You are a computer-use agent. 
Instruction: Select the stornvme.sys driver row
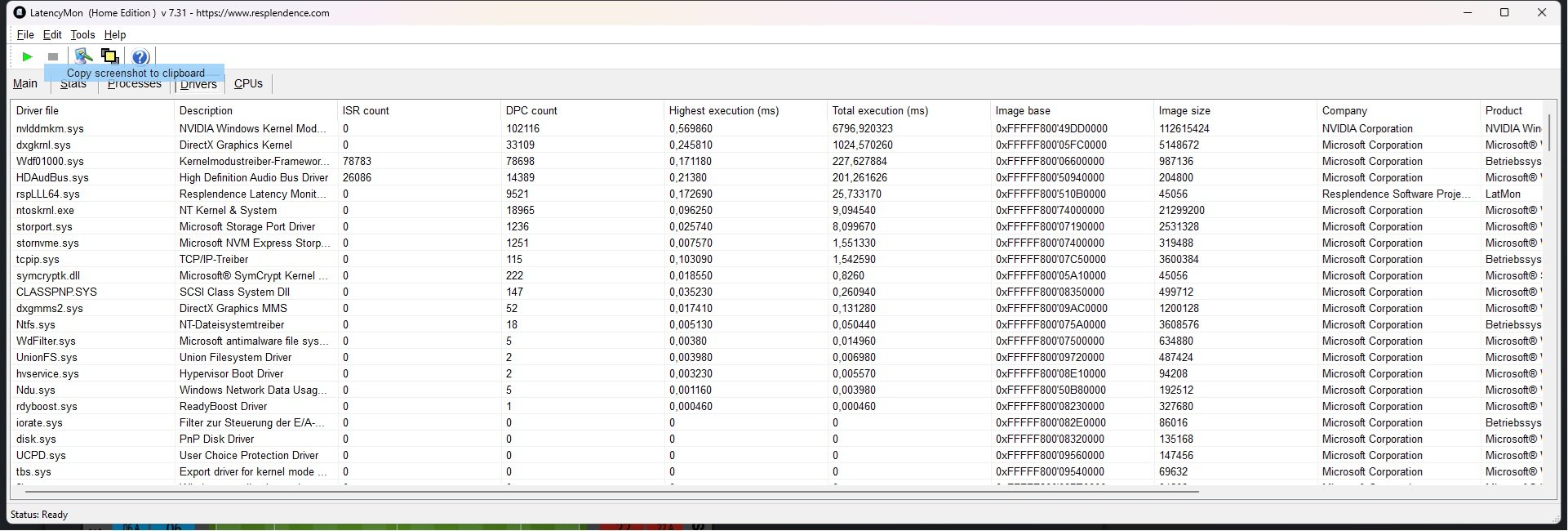point(777,243)
